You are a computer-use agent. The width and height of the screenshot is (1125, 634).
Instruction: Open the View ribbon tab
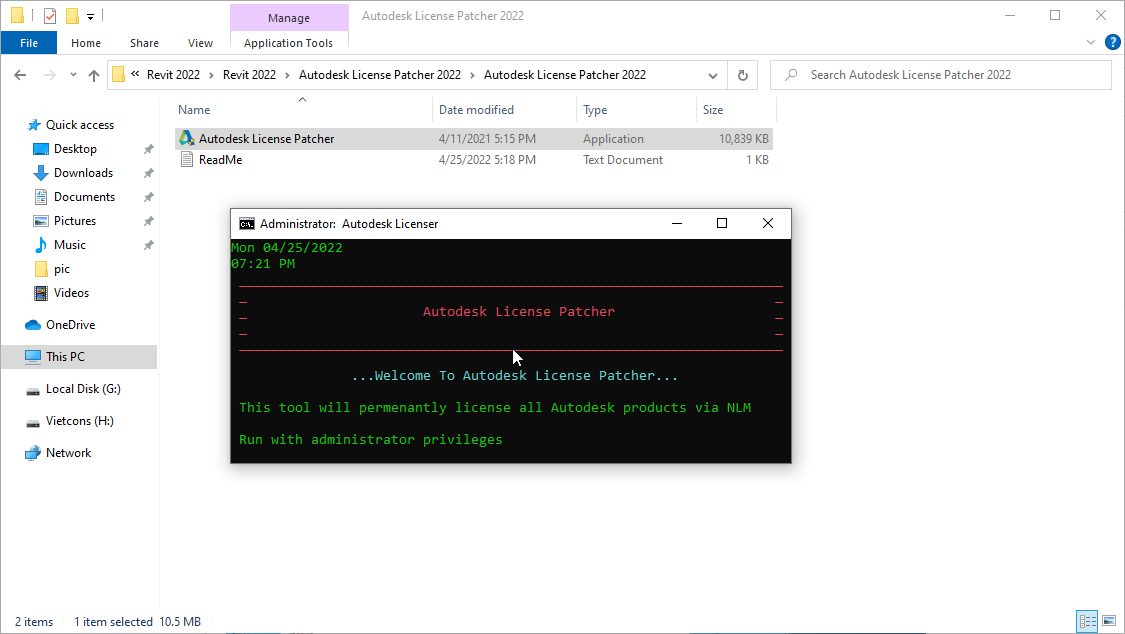(x=200, y=43)
